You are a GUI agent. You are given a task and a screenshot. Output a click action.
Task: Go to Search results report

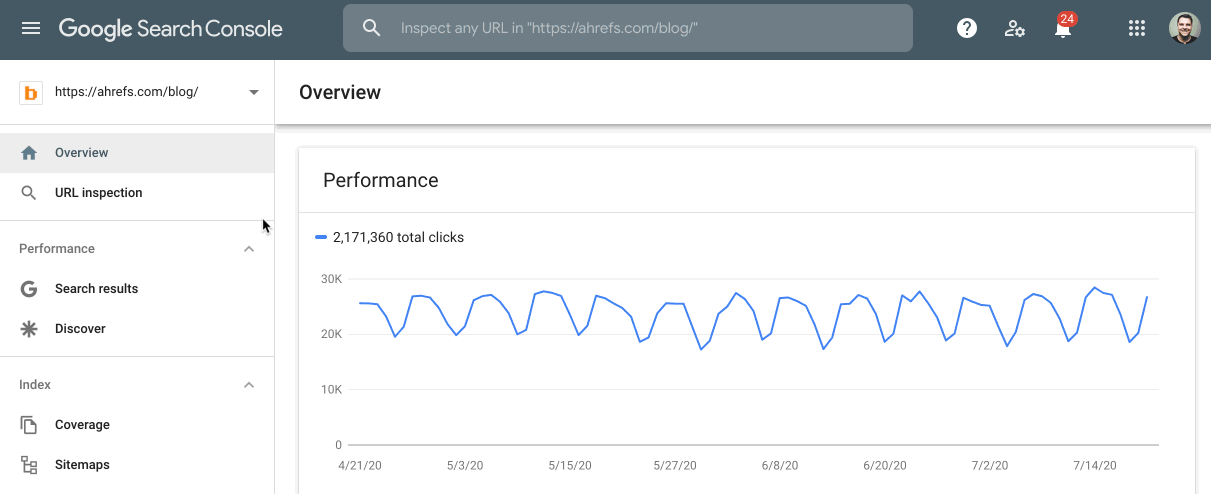tap(96, 289)
